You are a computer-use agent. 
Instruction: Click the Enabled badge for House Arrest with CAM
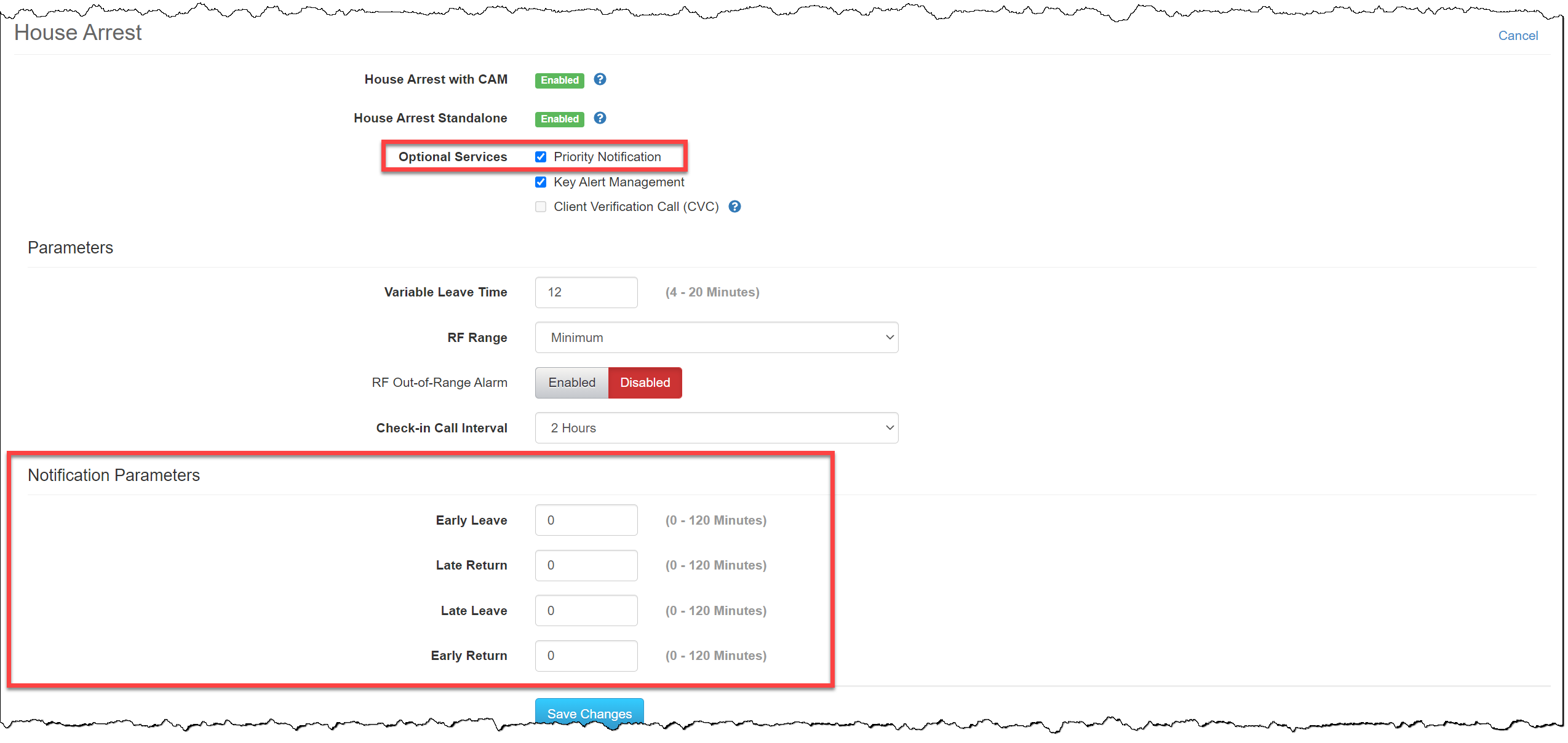pyautogui.click(x=559, y=80)
